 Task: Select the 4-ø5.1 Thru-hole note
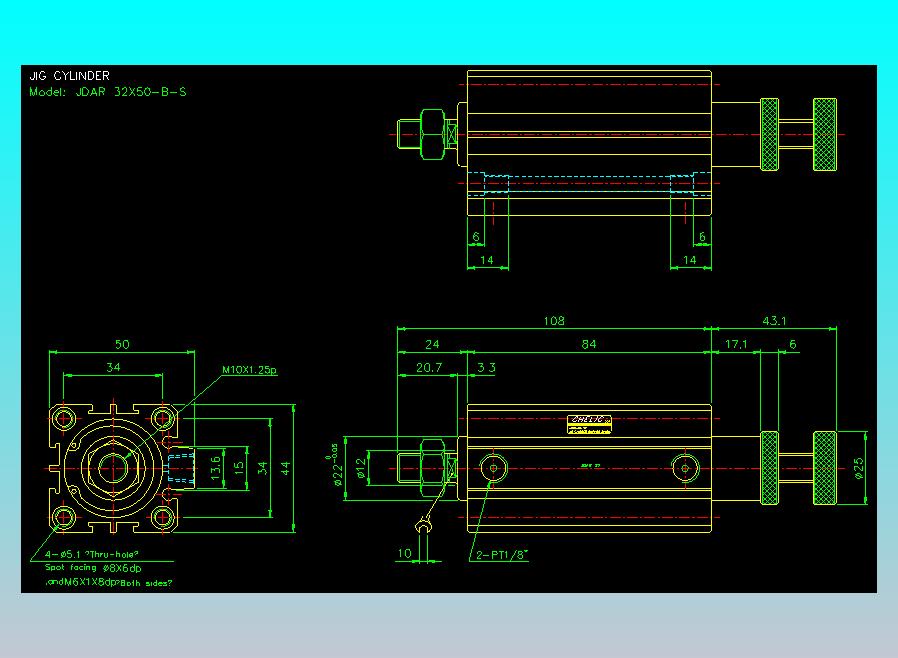[92, 554]
